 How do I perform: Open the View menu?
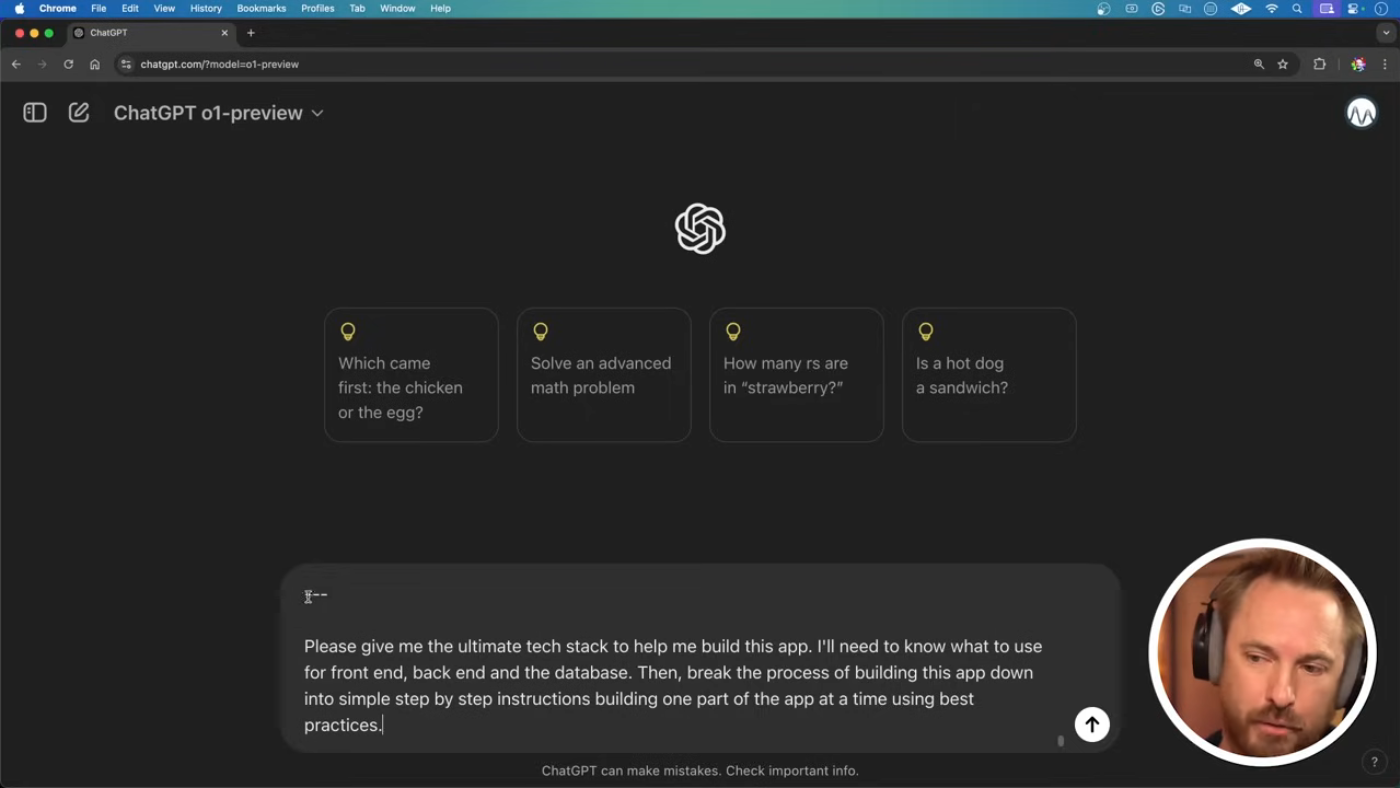(x=164, y=8)
